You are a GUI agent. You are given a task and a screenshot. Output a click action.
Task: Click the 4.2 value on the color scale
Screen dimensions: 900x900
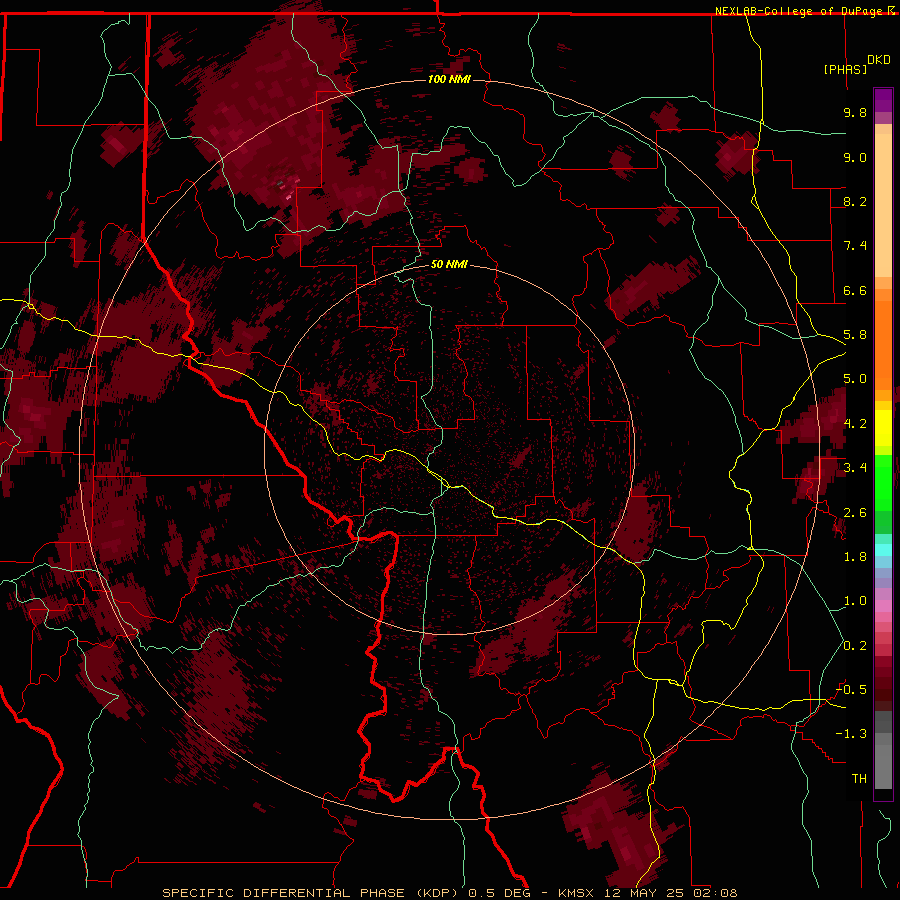tap(855, 424)
